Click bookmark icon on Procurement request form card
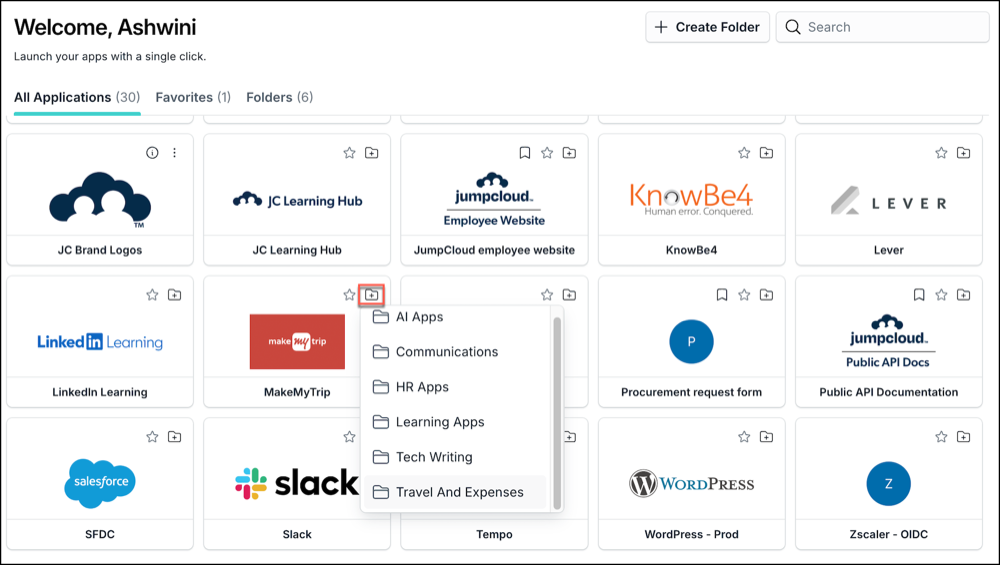The height and width of the screenshot is (565, 1000). click(721, 295)
